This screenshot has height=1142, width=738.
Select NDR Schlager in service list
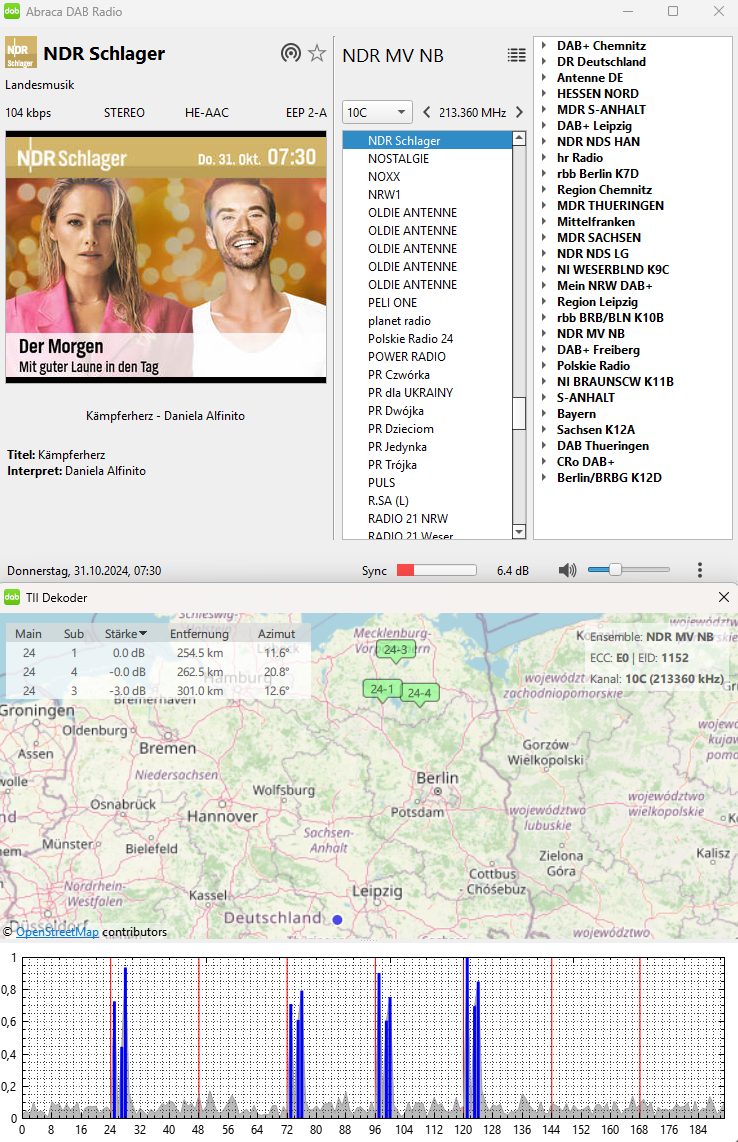click(x=428, y=141)
